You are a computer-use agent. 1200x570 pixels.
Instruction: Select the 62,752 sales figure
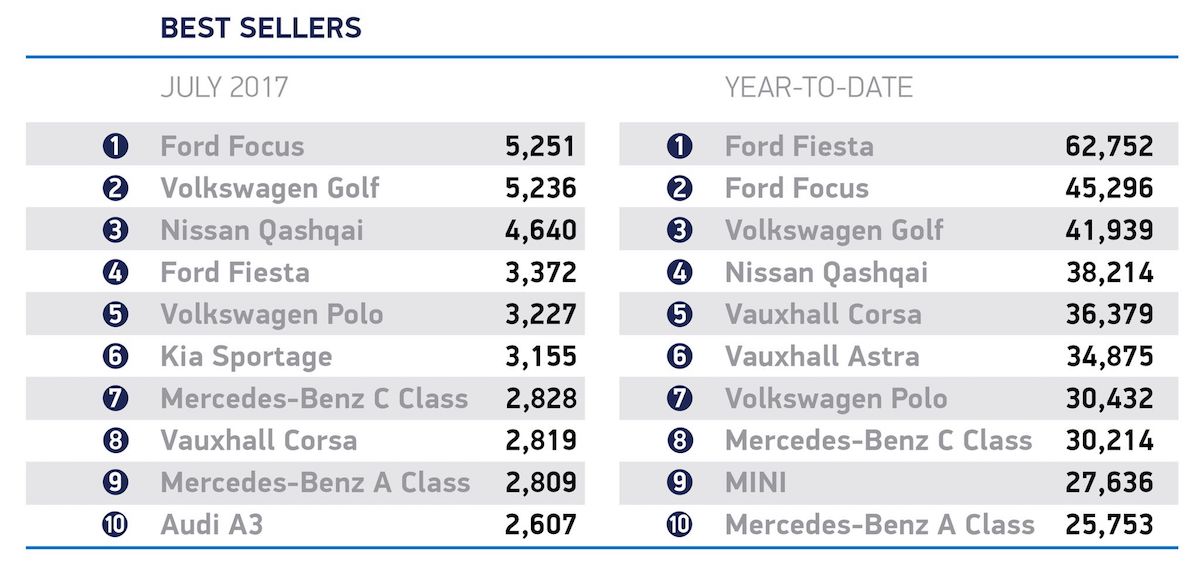[1109, 146]
